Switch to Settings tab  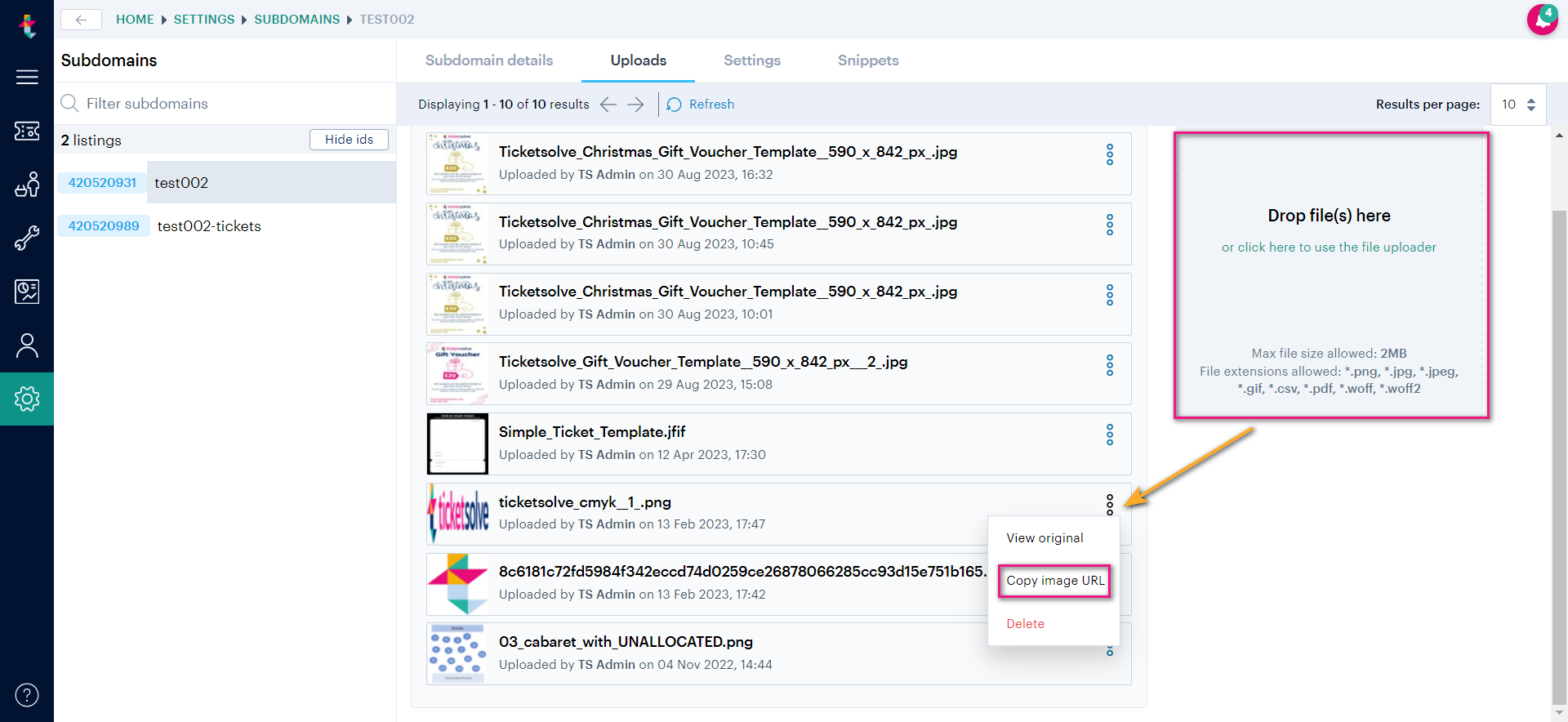[x=752, y=60]
